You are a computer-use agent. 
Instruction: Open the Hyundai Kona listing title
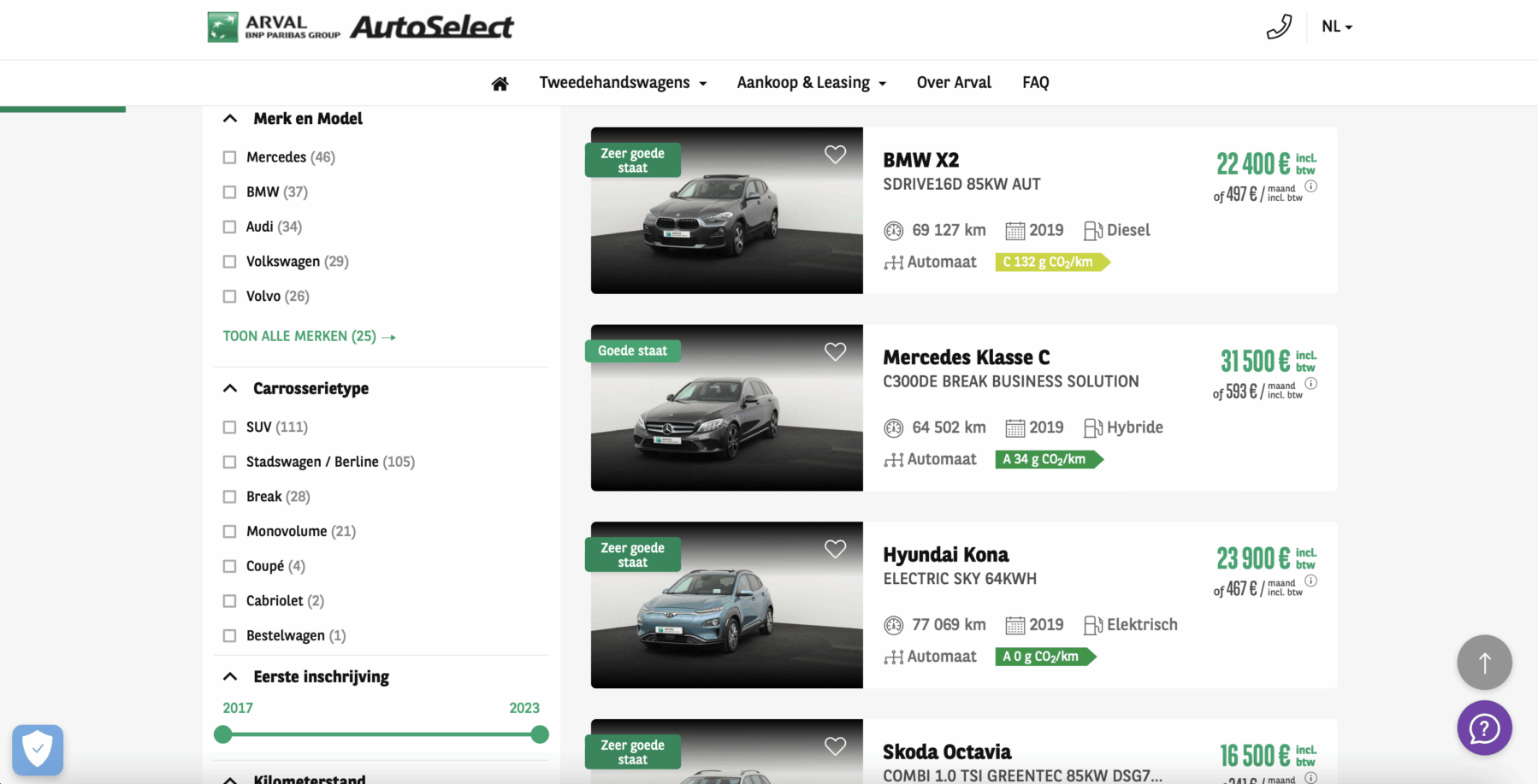point(945,555)
